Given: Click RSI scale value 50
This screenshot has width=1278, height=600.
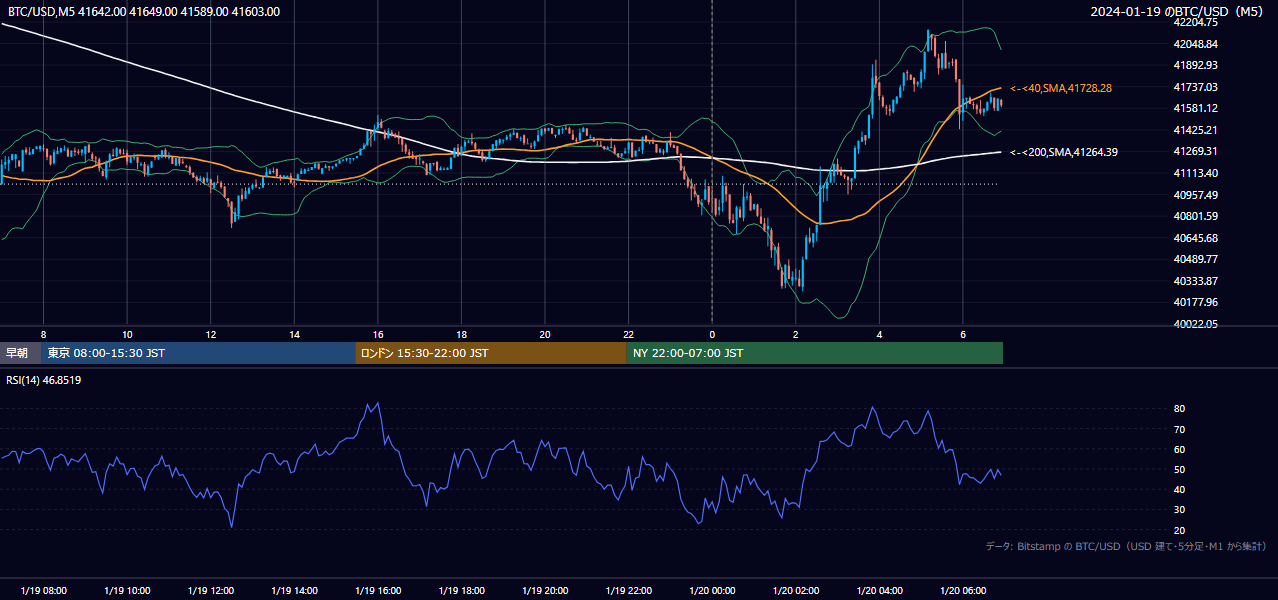Looking at the screenshot, I should pyautogui.click(x=1180, y=469).
